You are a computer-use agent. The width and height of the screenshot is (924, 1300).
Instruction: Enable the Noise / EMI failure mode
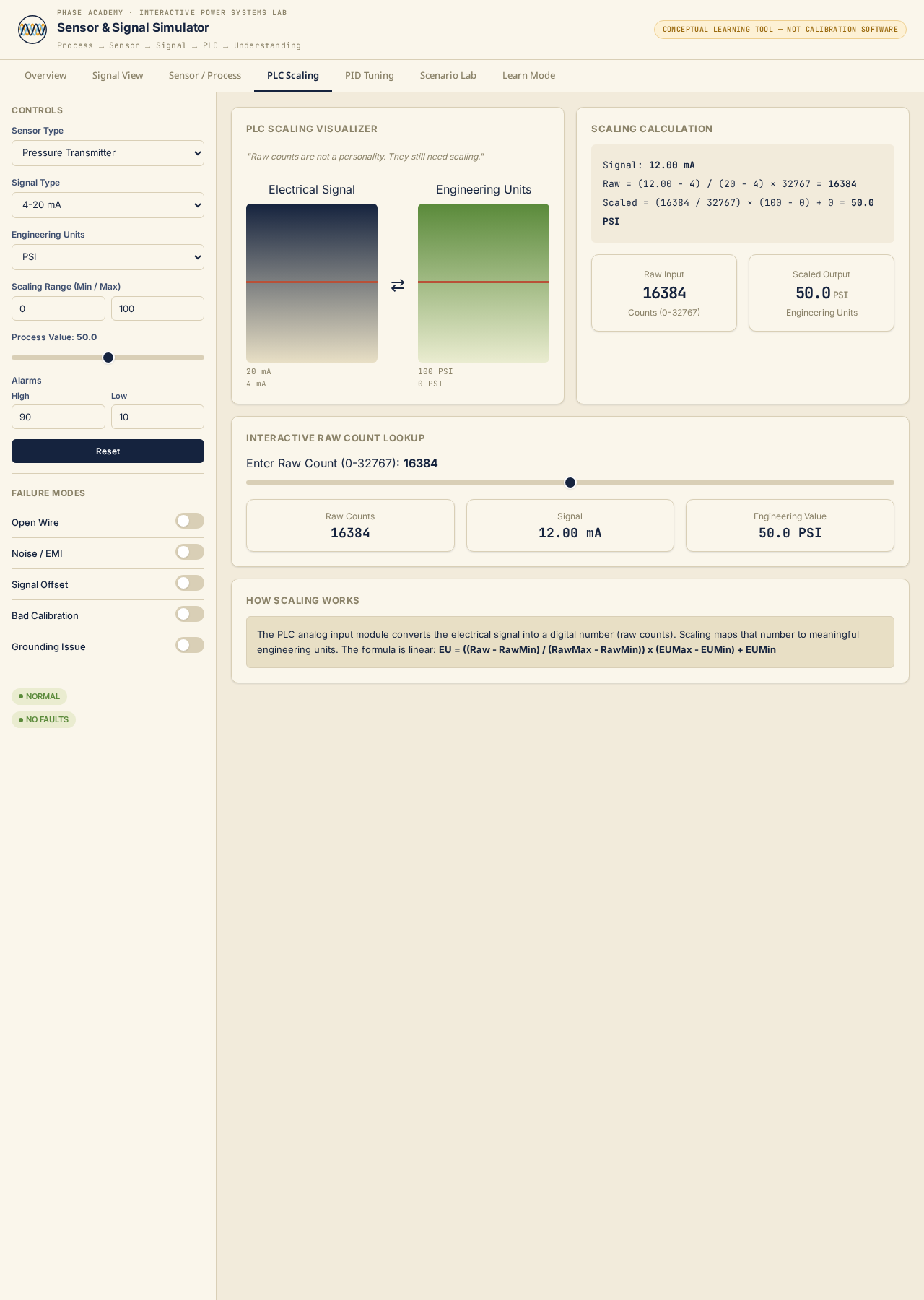tap(190, 552)
